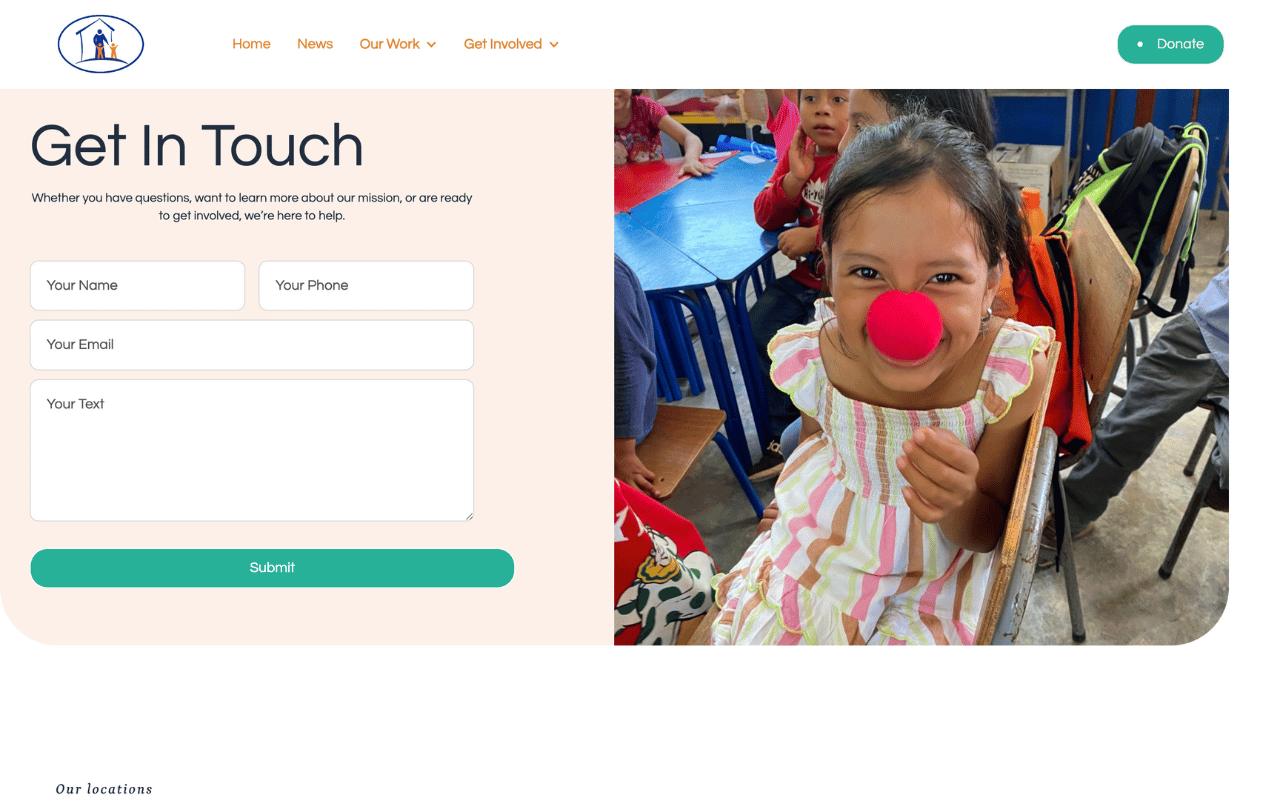Click the Donate button
This screenshot has height=800, width=1280.
coord(1170,44)
